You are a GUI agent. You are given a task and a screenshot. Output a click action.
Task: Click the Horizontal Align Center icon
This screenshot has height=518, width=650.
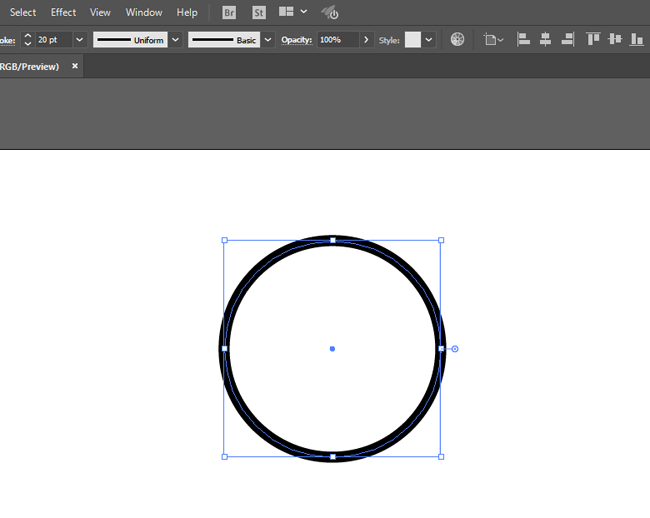coord(545,40)
